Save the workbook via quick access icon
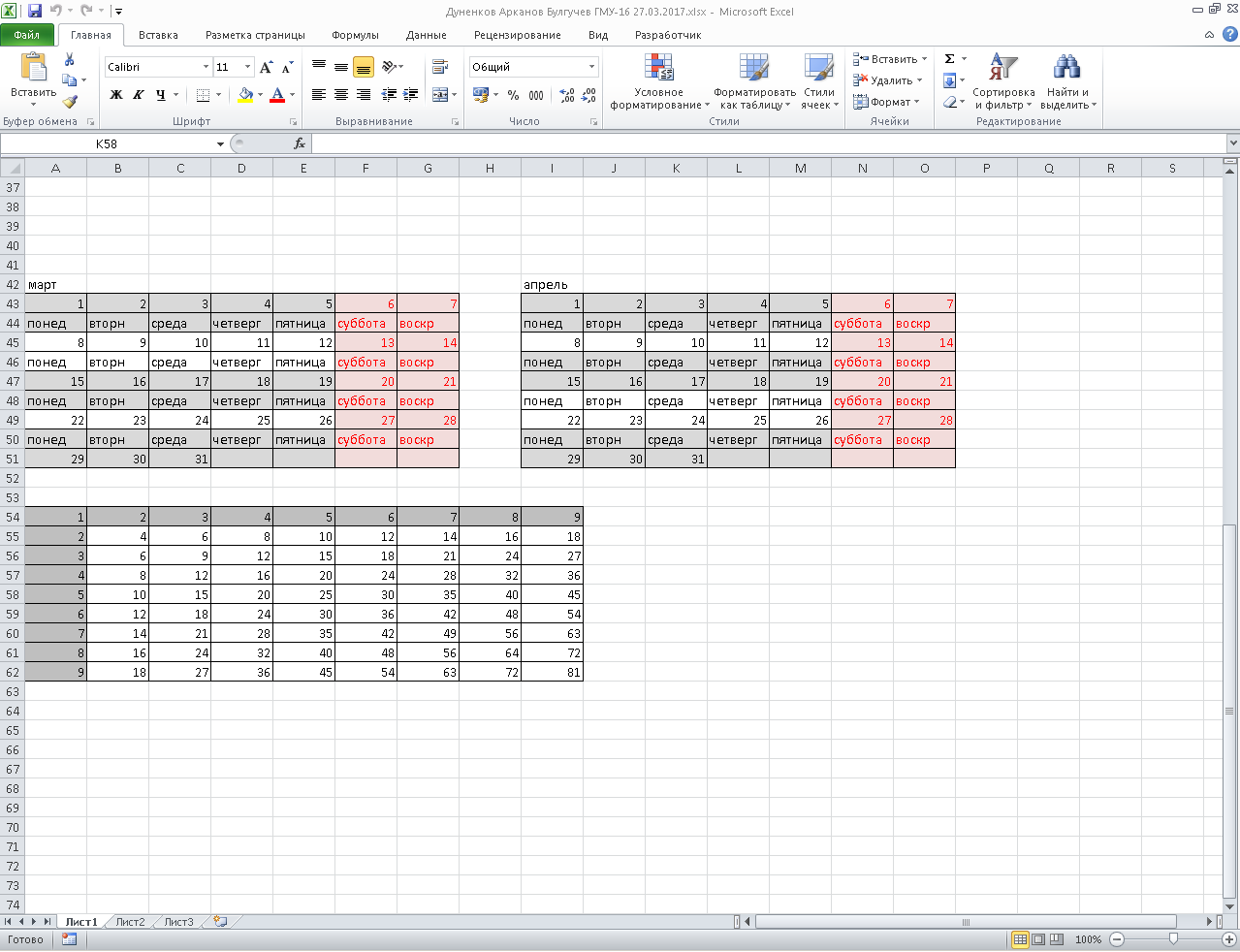Screen dimensions: 1240x952 pyautogui.click(x=35, y=12)
